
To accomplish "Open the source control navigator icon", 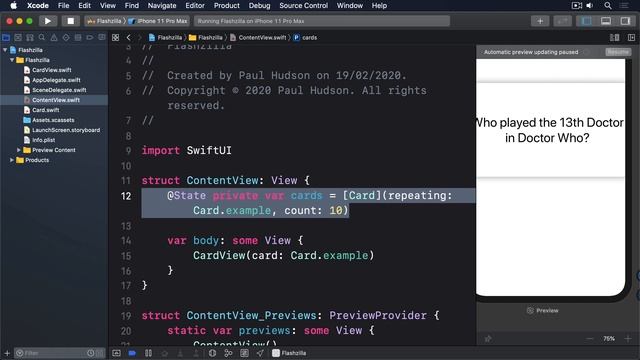I will coord(18,38).
